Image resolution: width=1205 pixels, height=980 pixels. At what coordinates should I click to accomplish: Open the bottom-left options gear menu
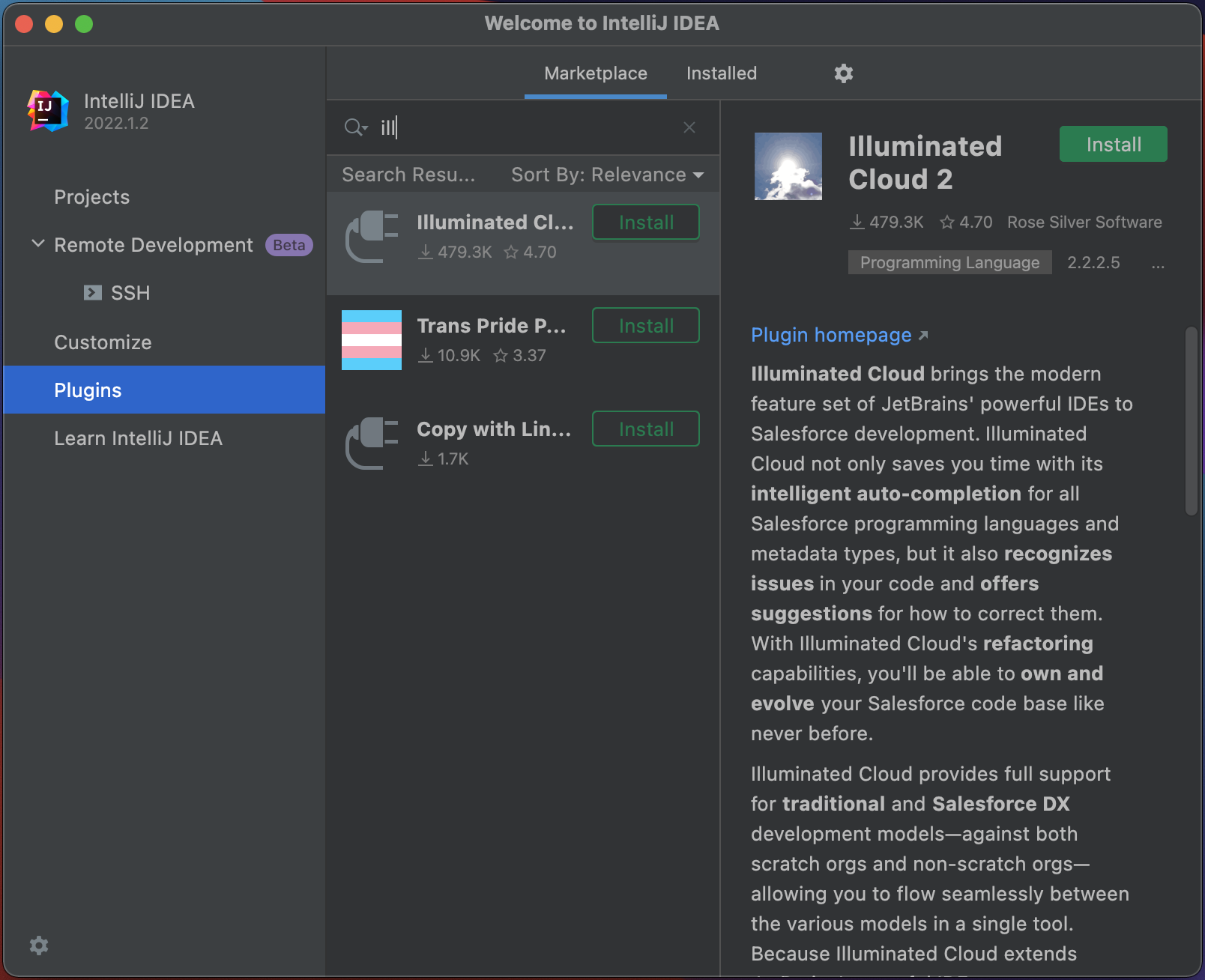click(39, 946)
